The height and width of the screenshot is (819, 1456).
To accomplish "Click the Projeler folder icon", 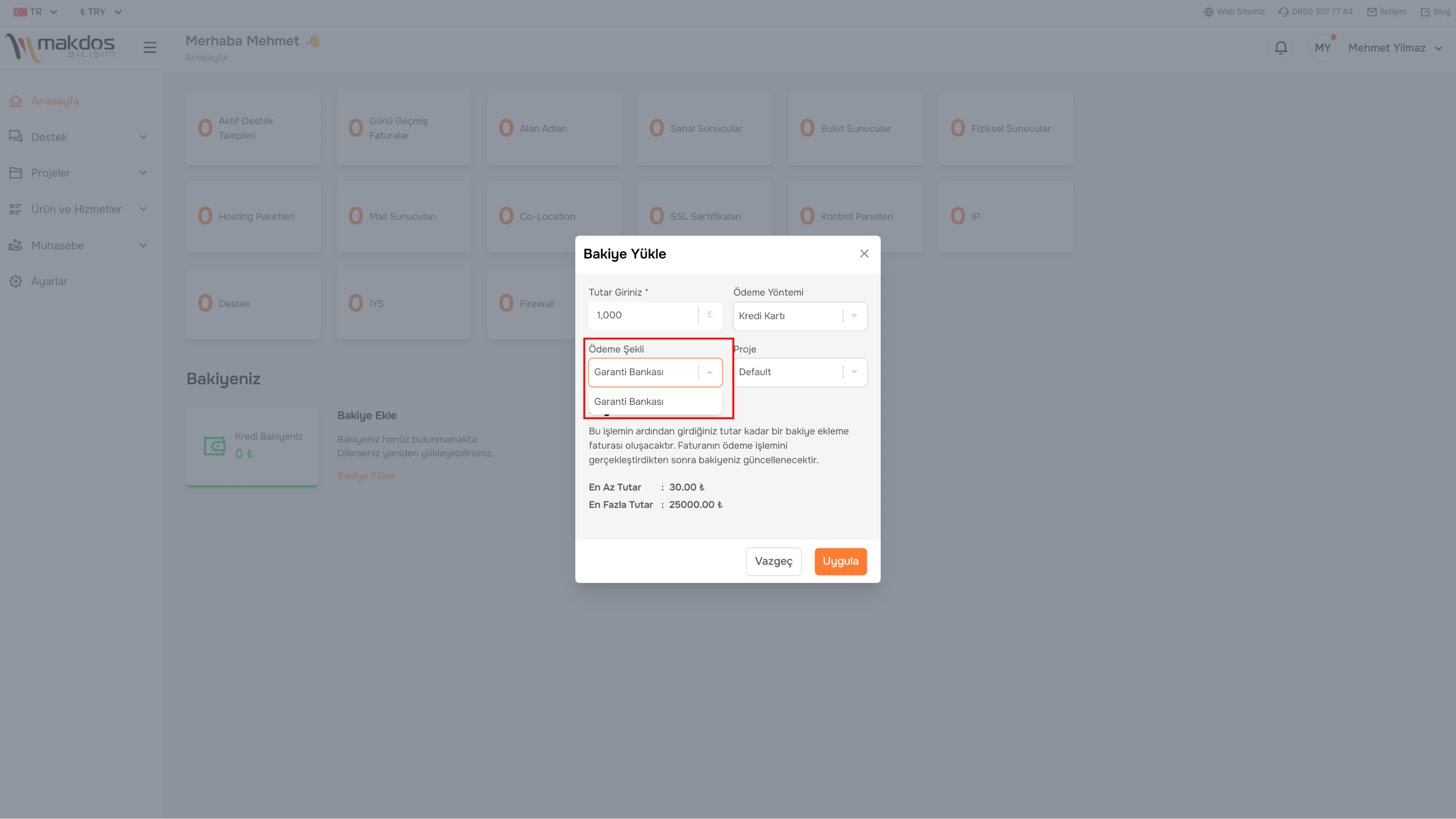I will (16, 173).
